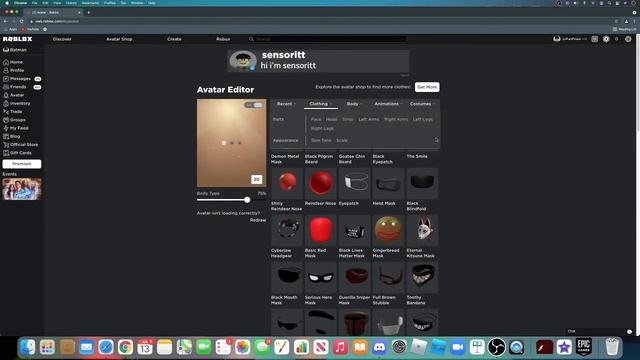Select the Serious Hero Mask item
Screen dimensions: 640x360
321,277
